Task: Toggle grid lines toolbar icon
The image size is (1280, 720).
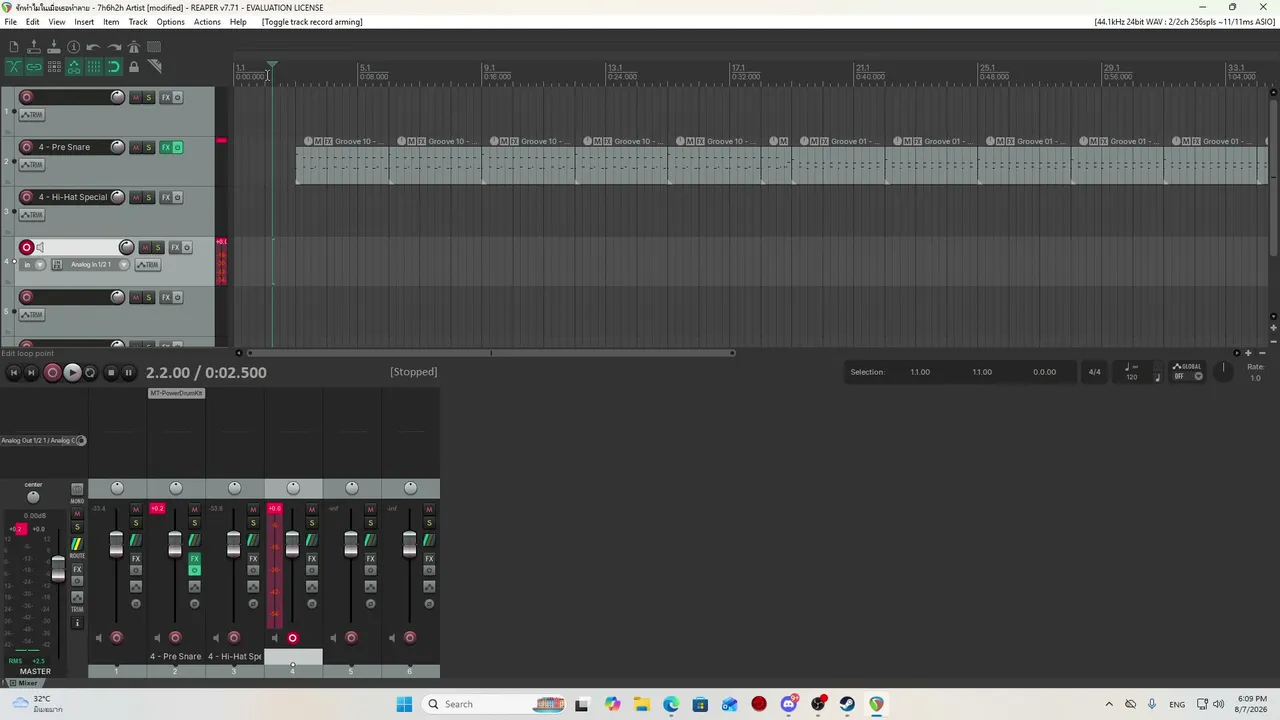Action: coord(93,67)
